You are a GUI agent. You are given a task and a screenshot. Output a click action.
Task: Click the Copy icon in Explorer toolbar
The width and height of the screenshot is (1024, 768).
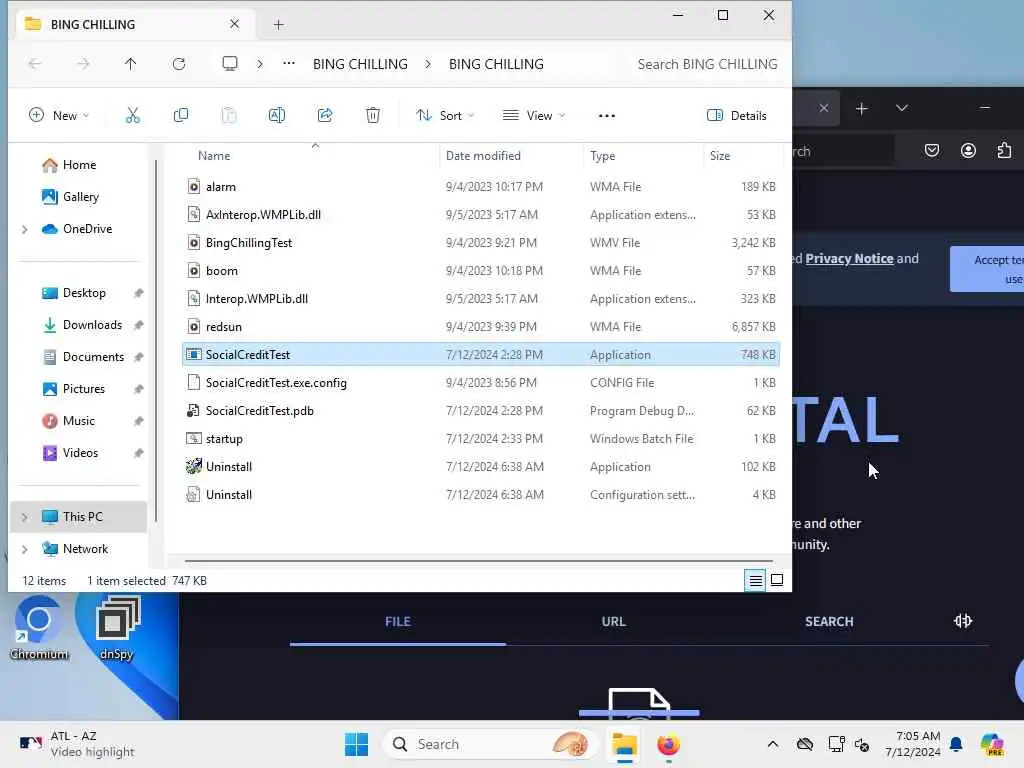[x=181, y=116]
